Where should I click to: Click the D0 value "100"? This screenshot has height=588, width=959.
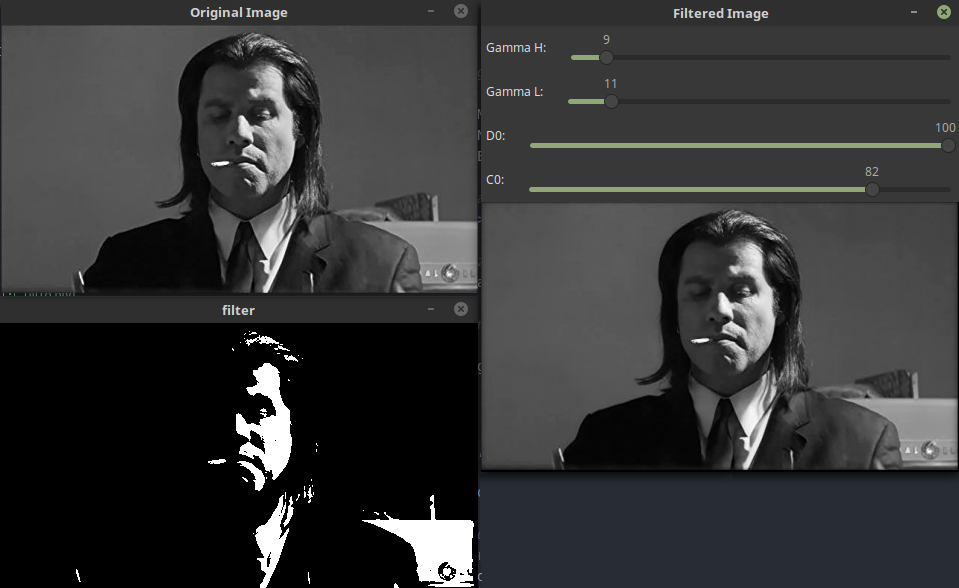[x=945, y=128]
